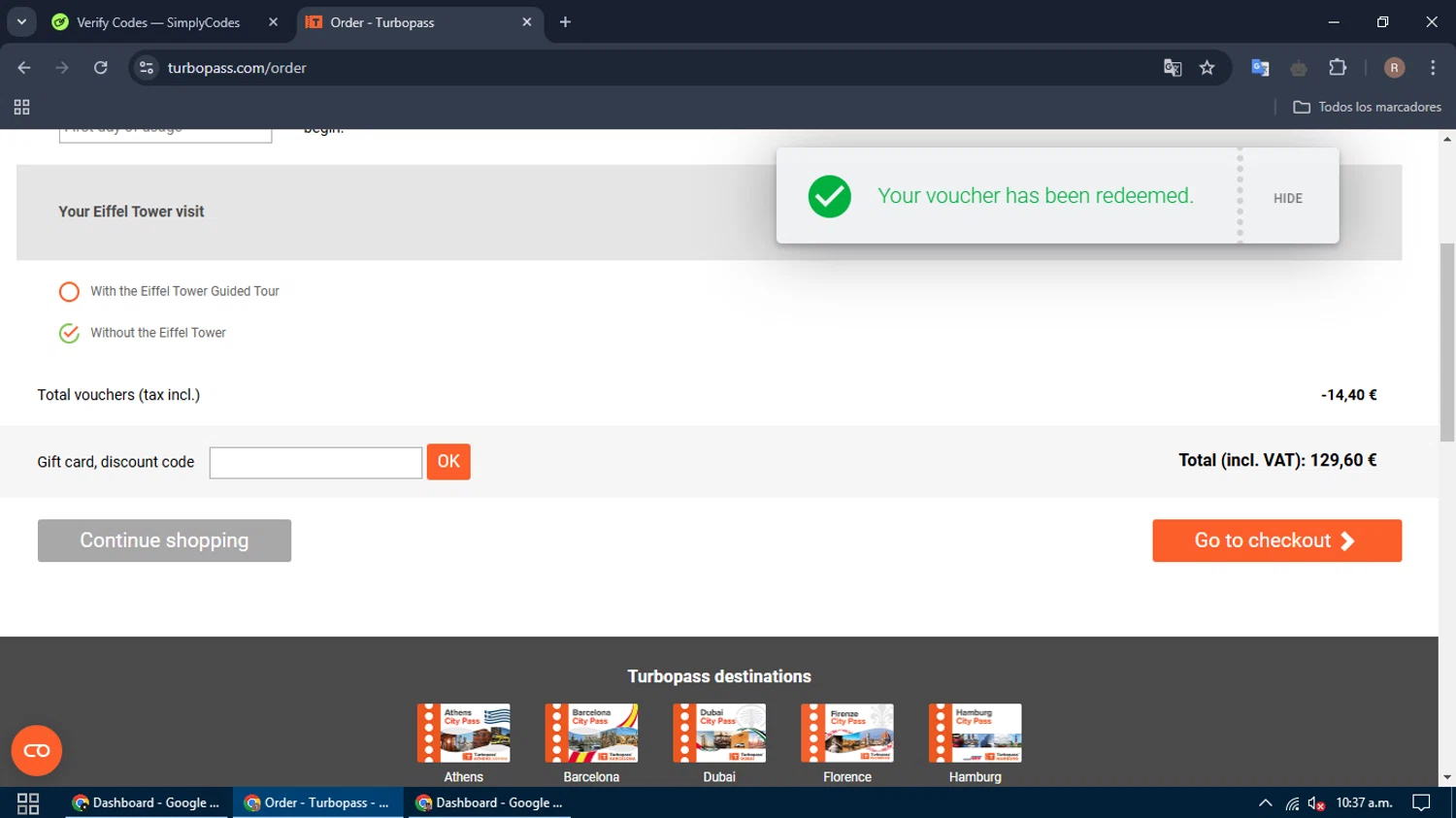Open the orange chat widget icon

37,750
